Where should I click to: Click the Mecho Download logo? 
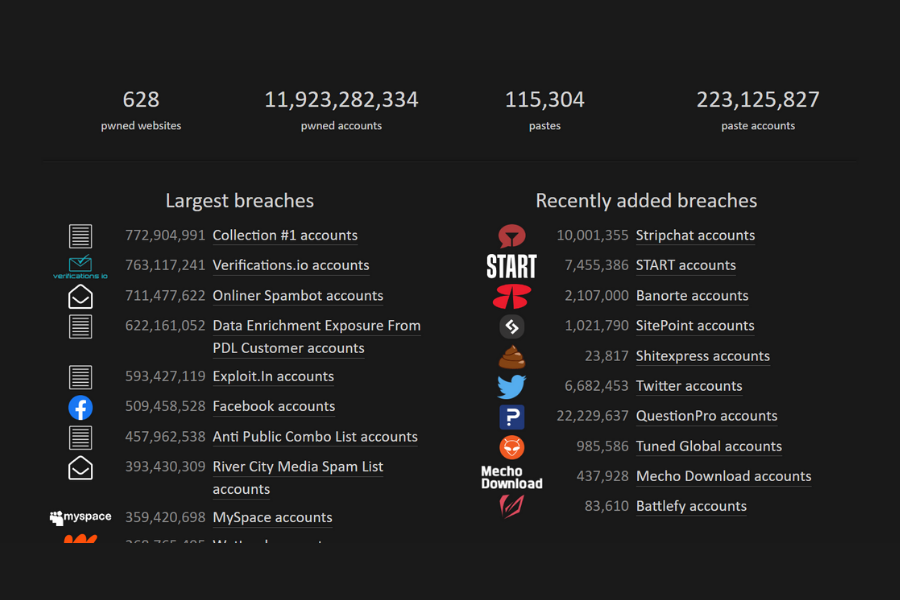coord(511,476)
